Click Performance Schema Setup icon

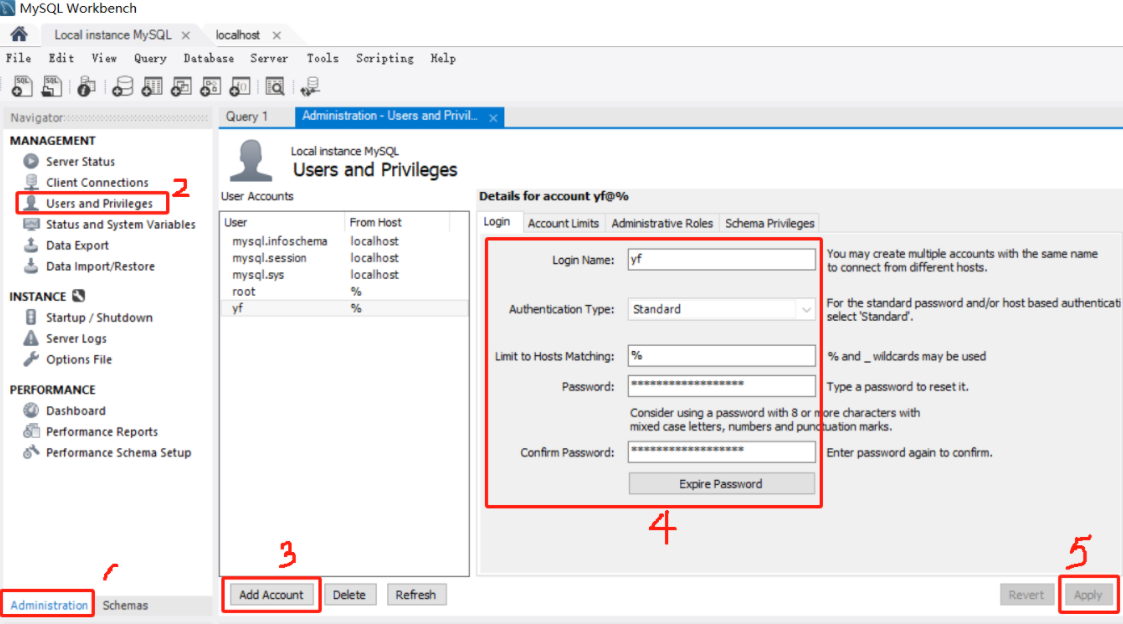click(31, 452)
